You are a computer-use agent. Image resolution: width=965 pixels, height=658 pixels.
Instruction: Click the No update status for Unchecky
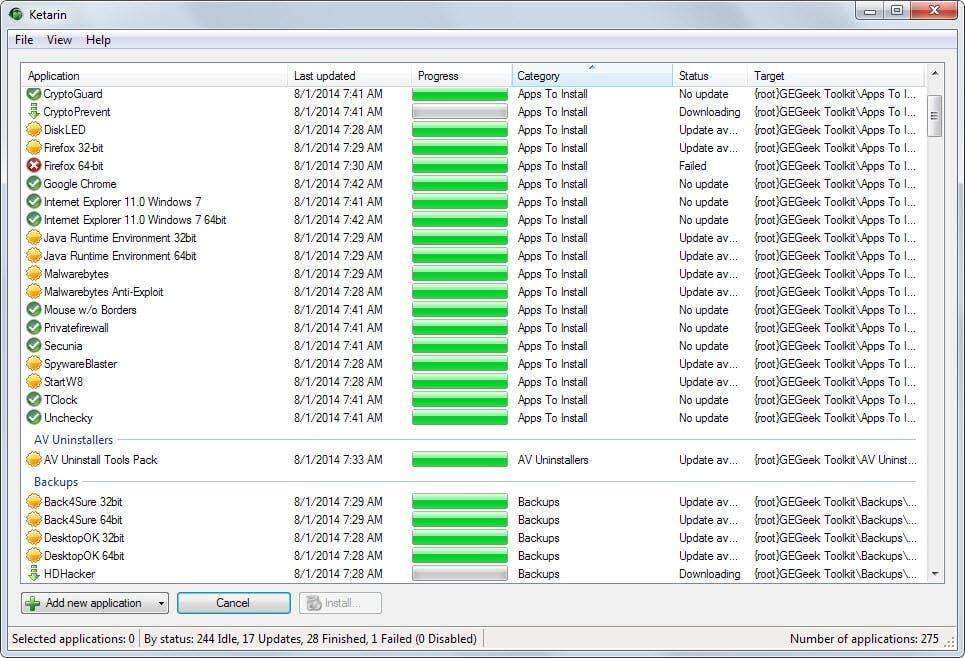tap(703, 417)
